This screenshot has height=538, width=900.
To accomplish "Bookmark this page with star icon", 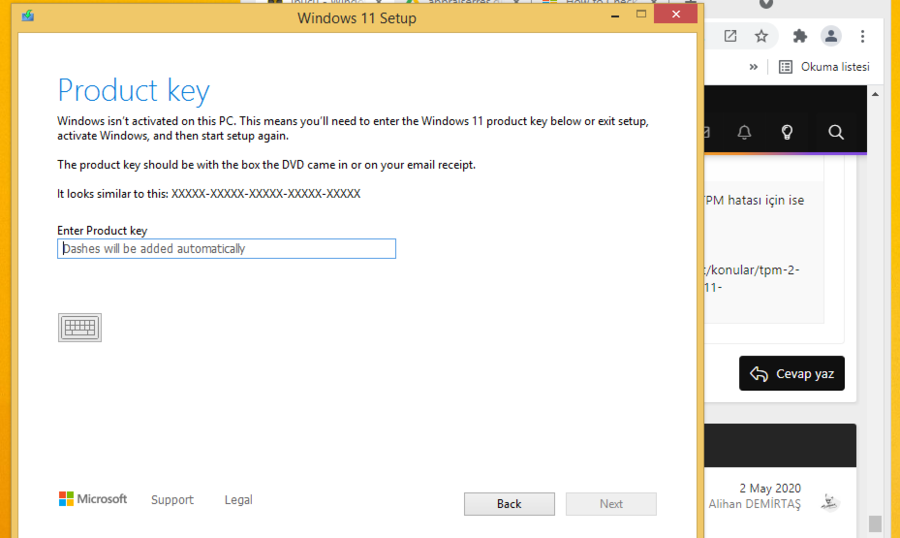I will point(761,36).
